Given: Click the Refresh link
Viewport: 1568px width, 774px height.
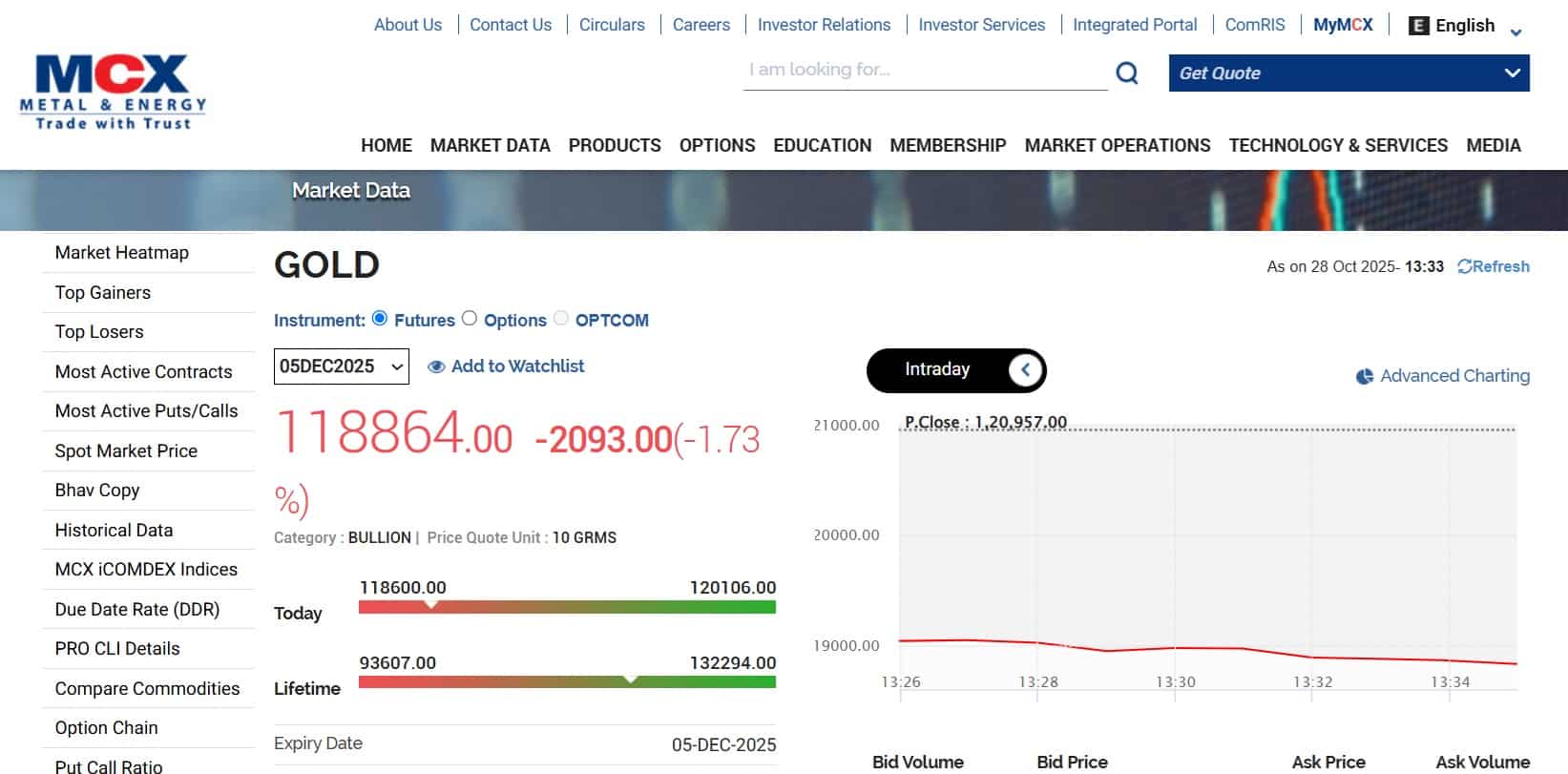Looking at the screenshot, I should (x=1494, y=266).
